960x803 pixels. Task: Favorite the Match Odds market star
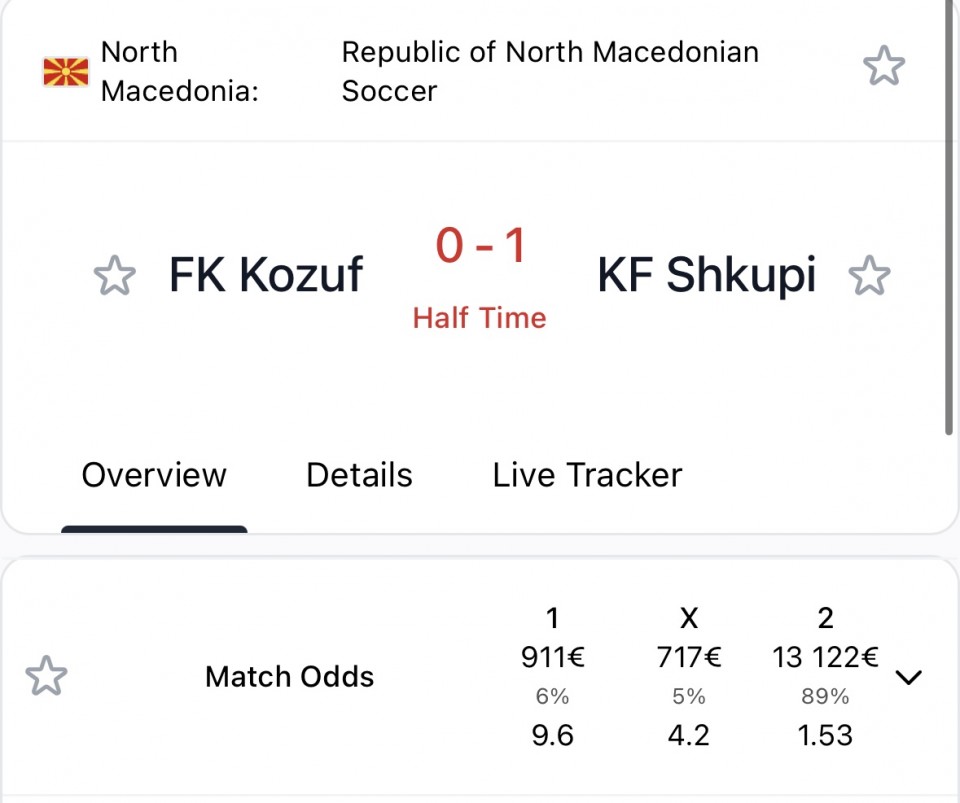tap(46, 676)
